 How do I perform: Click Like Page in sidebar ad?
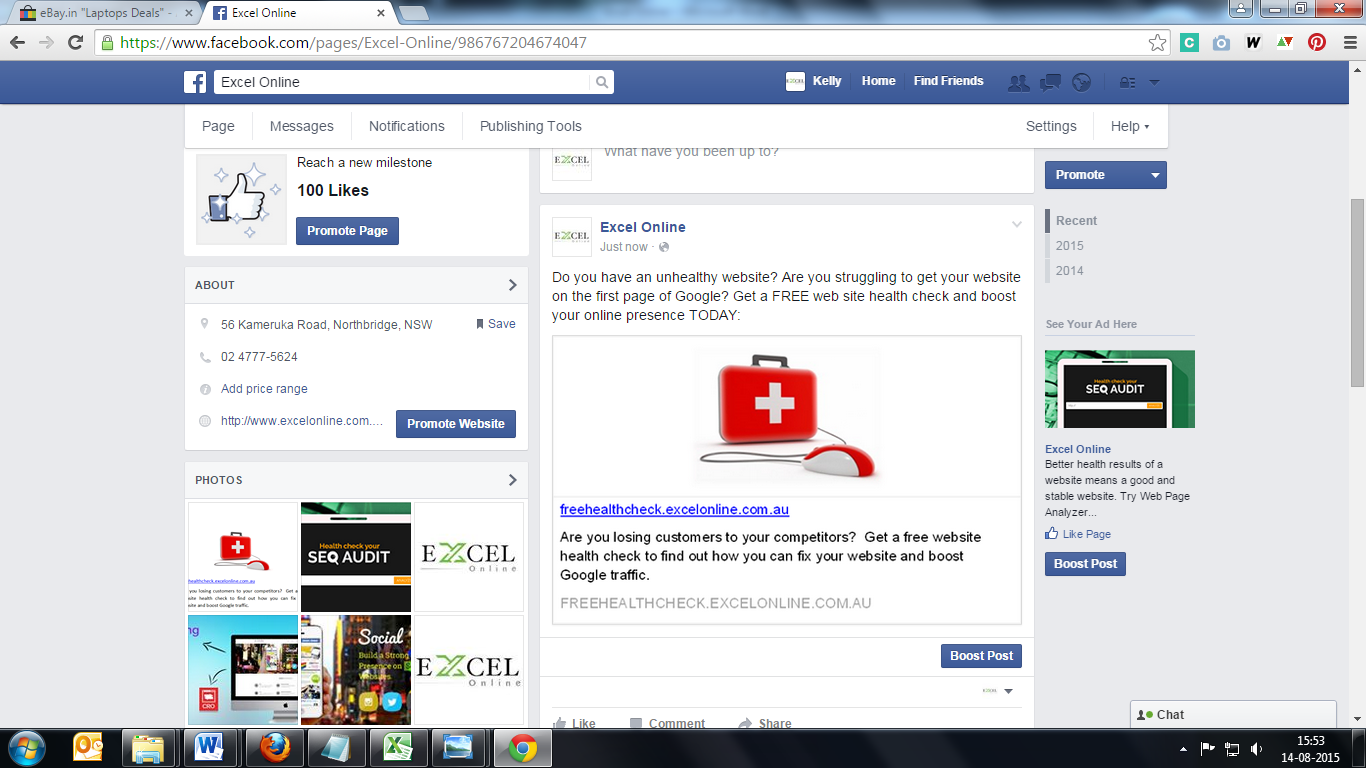[x=1078, y=534]
